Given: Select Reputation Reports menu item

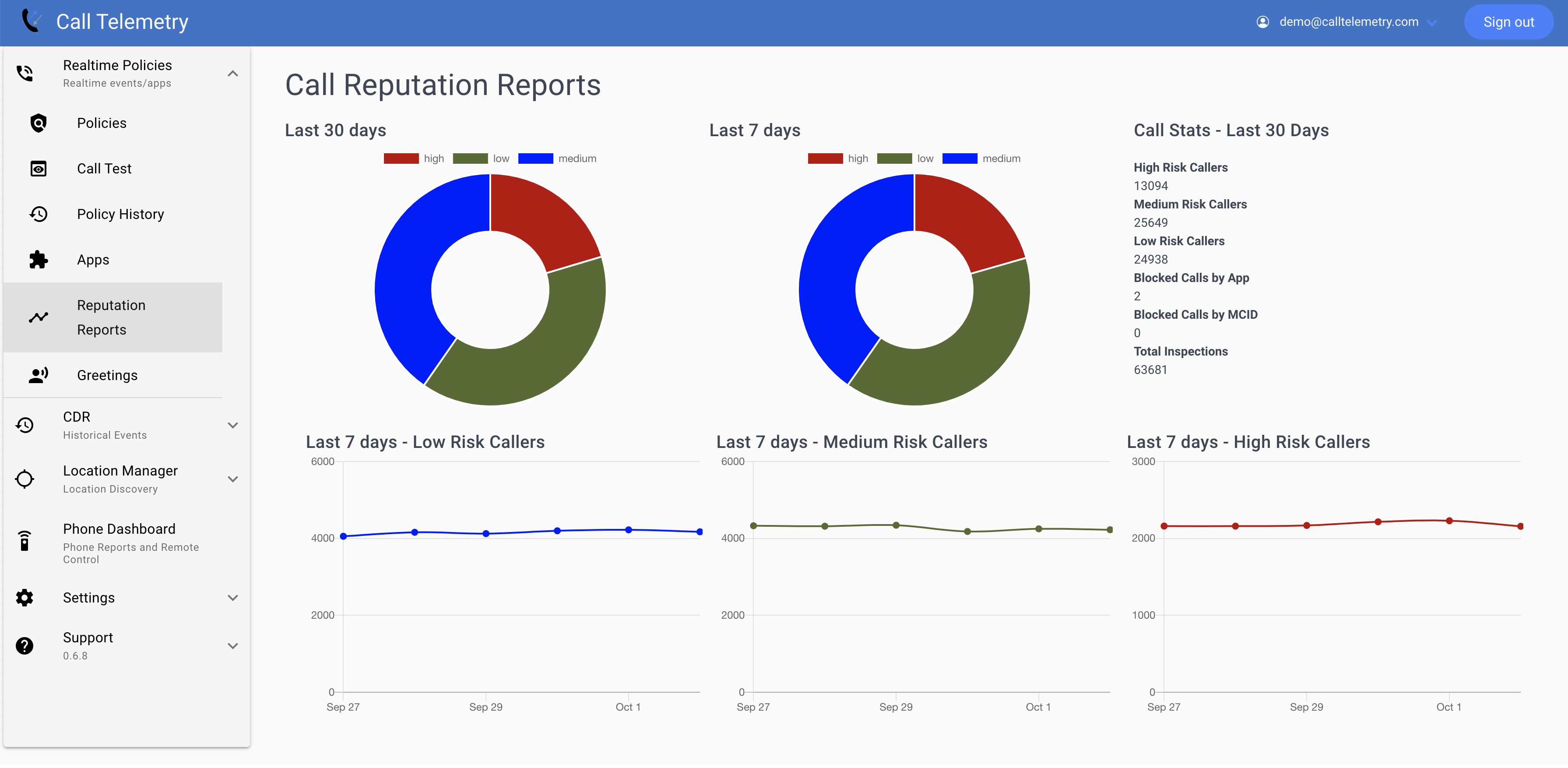Looking at the screenshot, I should (x=113, y=317).
